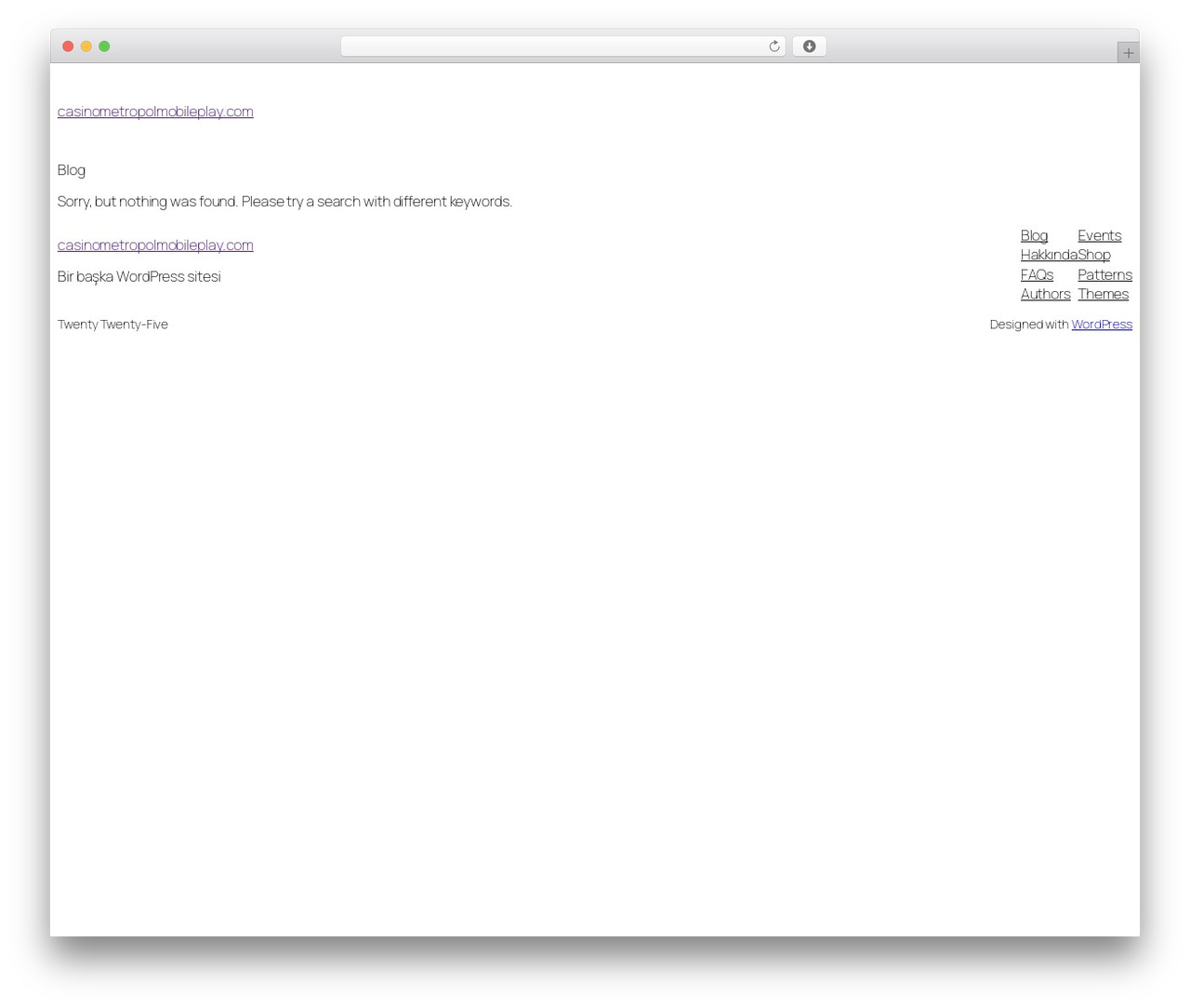1190x1008 pixels.
Task: Open the footer casinometropolmobileplay.com link
Action: click(155, 245)
